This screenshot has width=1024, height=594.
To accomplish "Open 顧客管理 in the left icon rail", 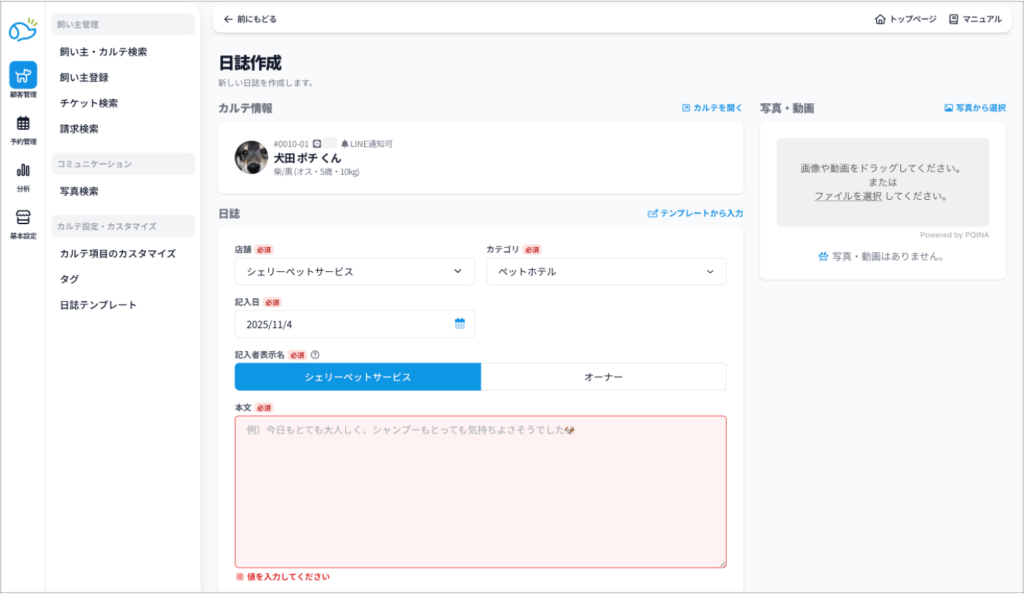I will point(23,79).
